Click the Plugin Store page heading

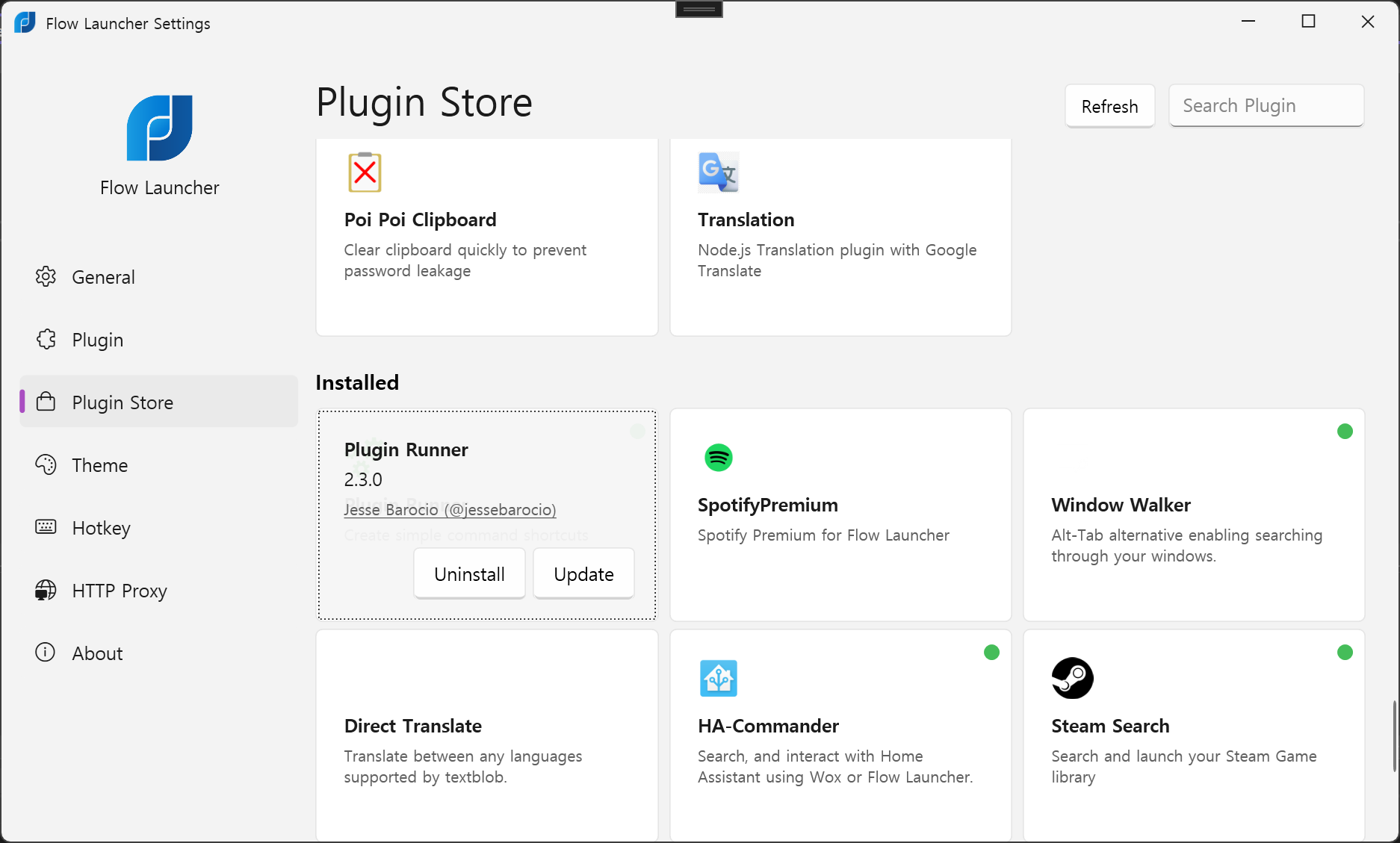424,102
